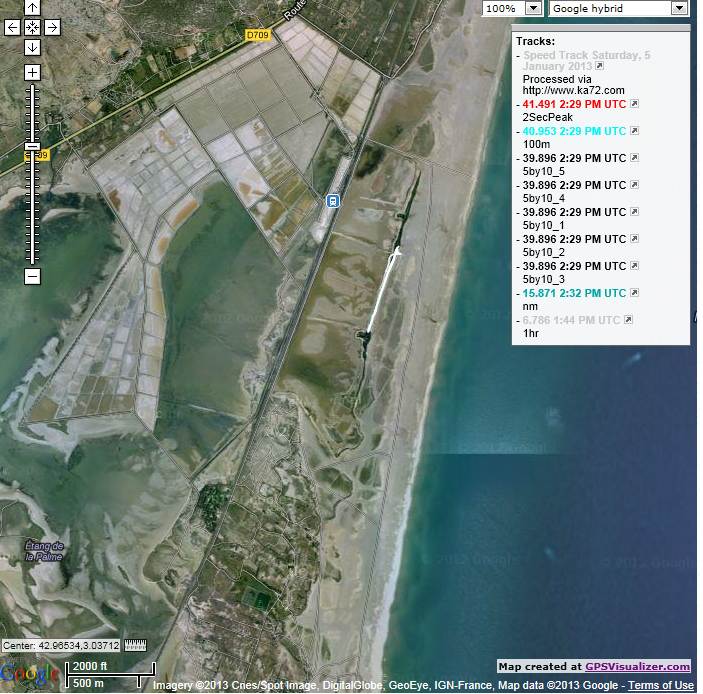Zoom to the 6.786 1hr track icon
Image resolution: width=703 pixels, height=694 pixels.
[x=630, y=321]
